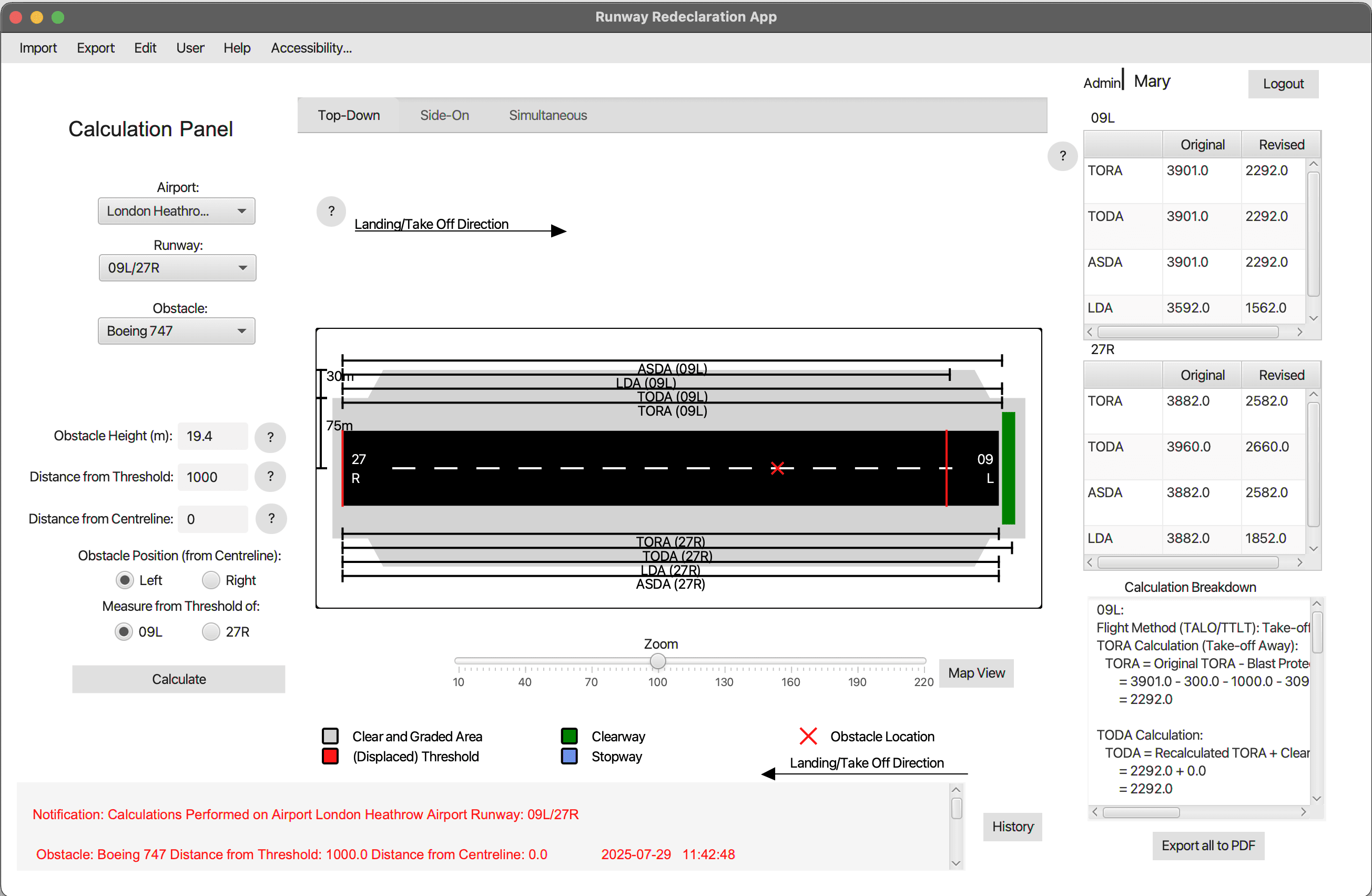The width and height of the screenshot is (1372, 896).
Task: Click Export all to PDF
Action: (x=1208, y=845)
